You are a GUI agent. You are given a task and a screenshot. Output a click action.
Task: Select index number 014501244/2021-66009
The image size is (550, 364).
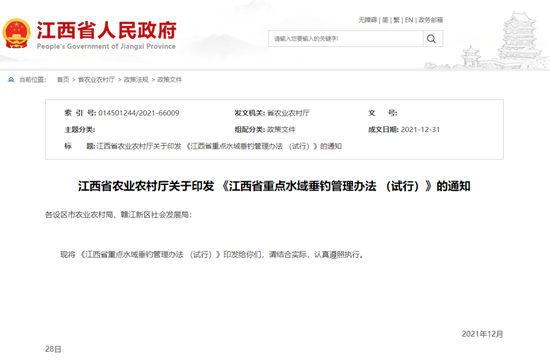tap(139, 113)
